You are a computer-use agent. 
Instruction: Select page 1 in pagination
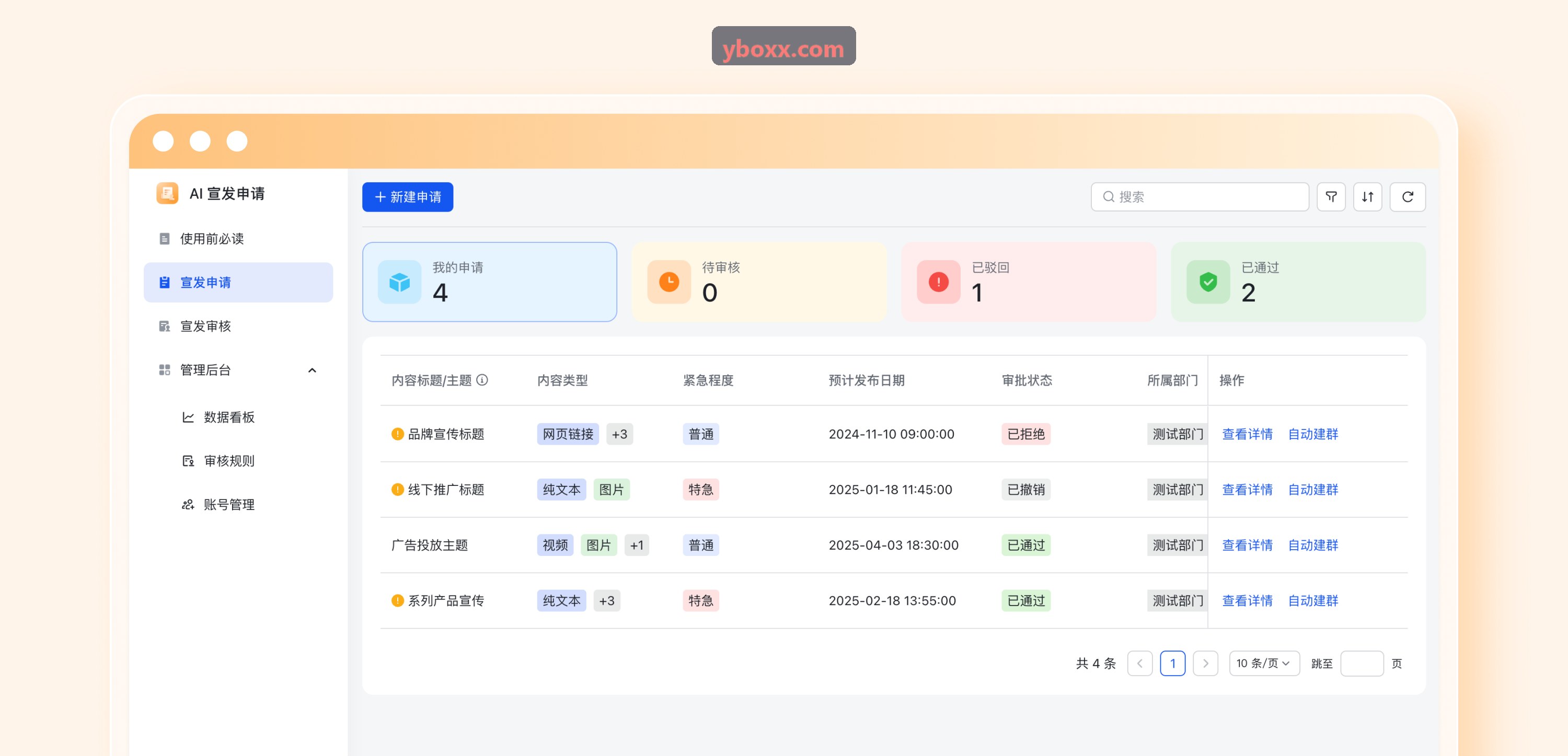coord(1172,663)
